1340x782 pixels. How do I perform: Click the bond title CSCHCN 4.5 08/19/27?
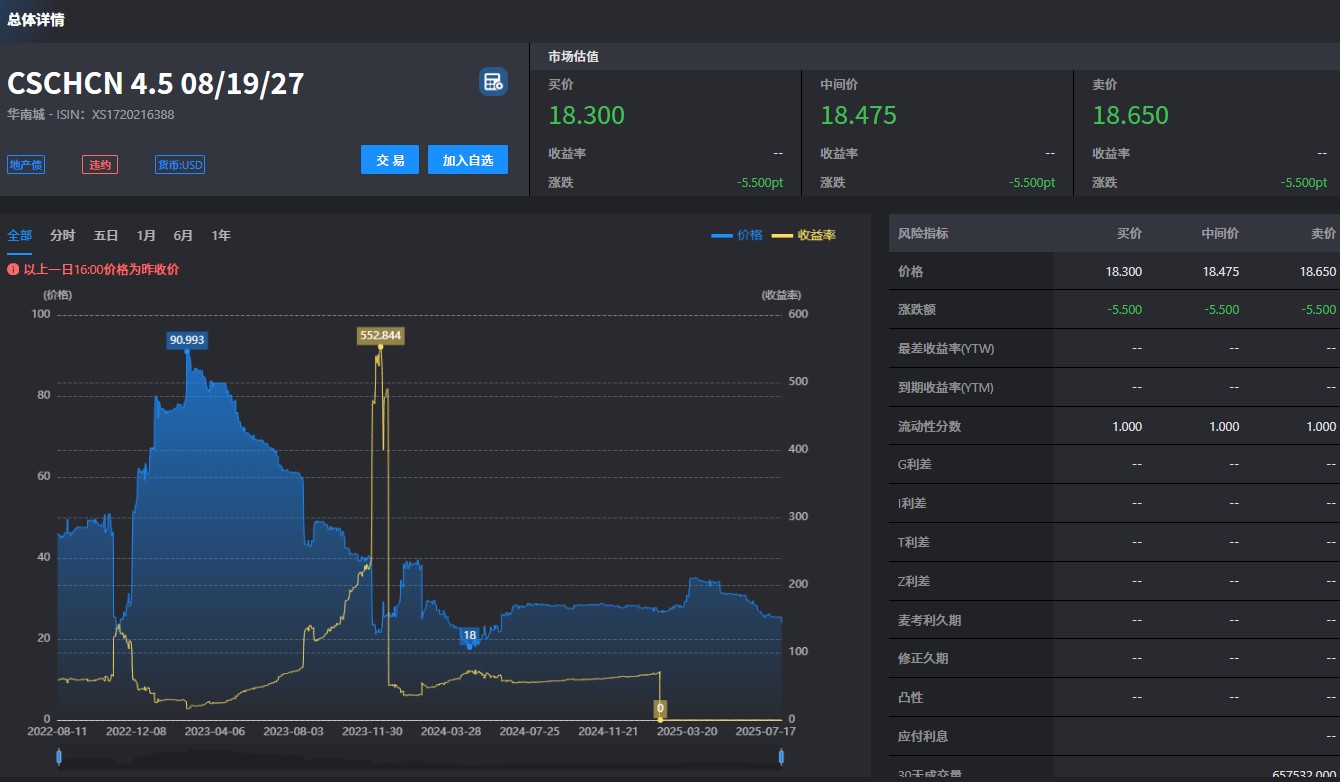tap(156, 83)
